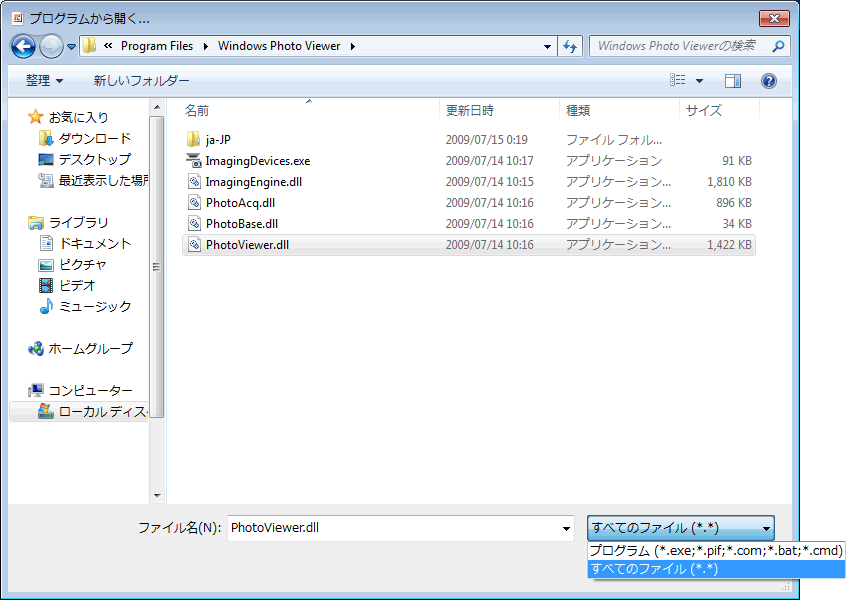Click the refresh button beside address bar

[x=570, y=46]
